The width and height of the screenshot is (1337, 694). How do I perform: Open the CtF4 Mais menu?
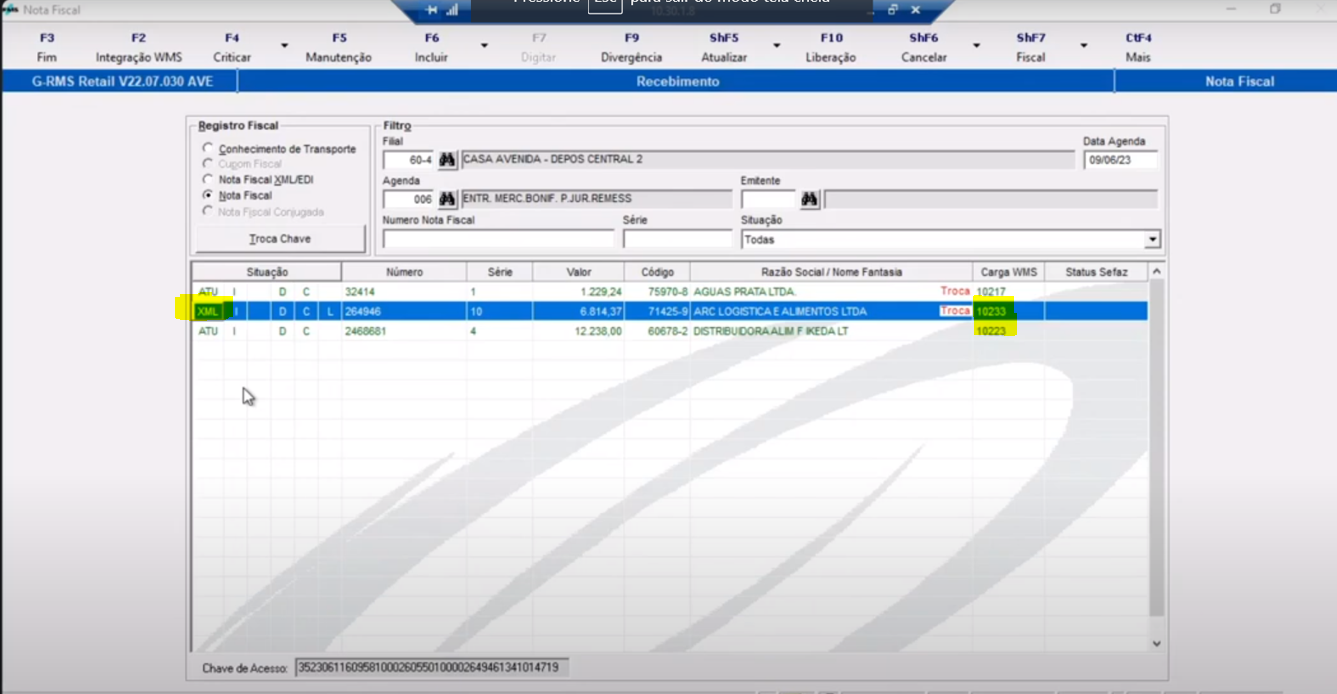[x=1138, y=48]
